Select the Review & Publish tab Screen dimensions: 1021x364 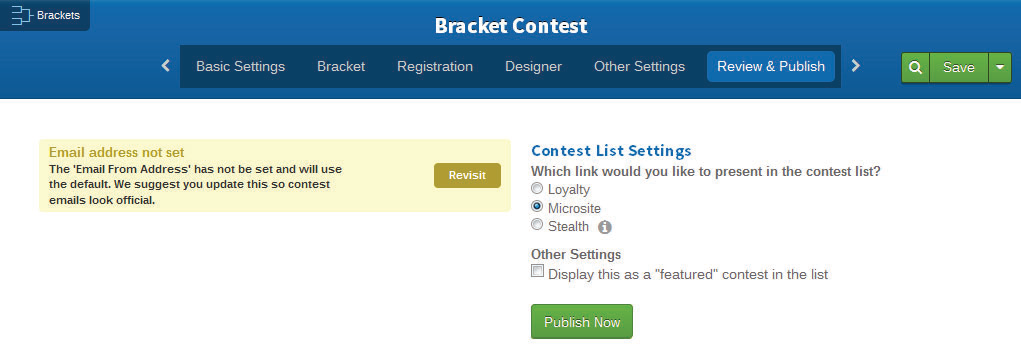[x=771, y=66]
